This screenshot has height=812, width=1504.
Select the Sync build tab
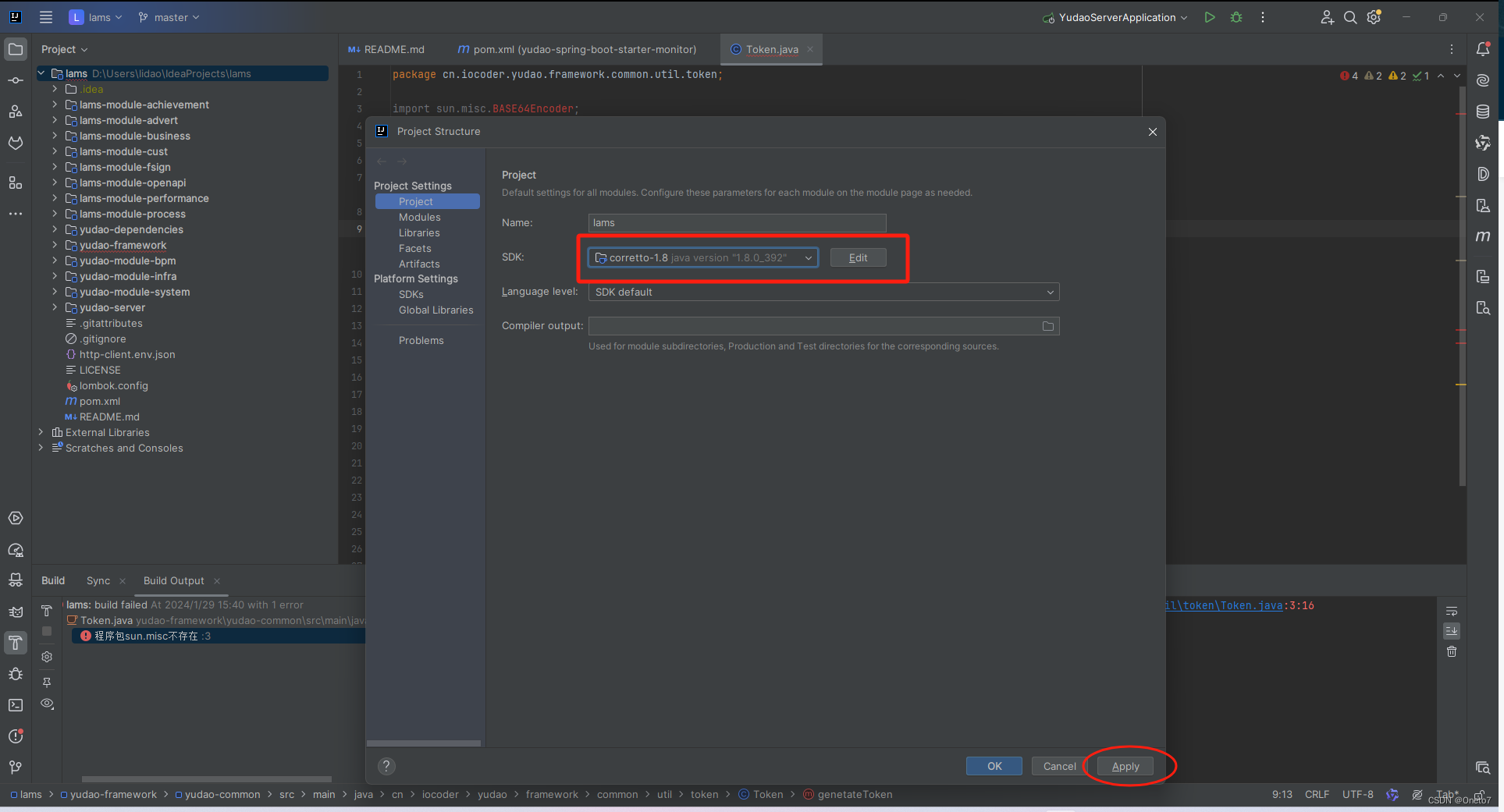click(x=98, y=580)
